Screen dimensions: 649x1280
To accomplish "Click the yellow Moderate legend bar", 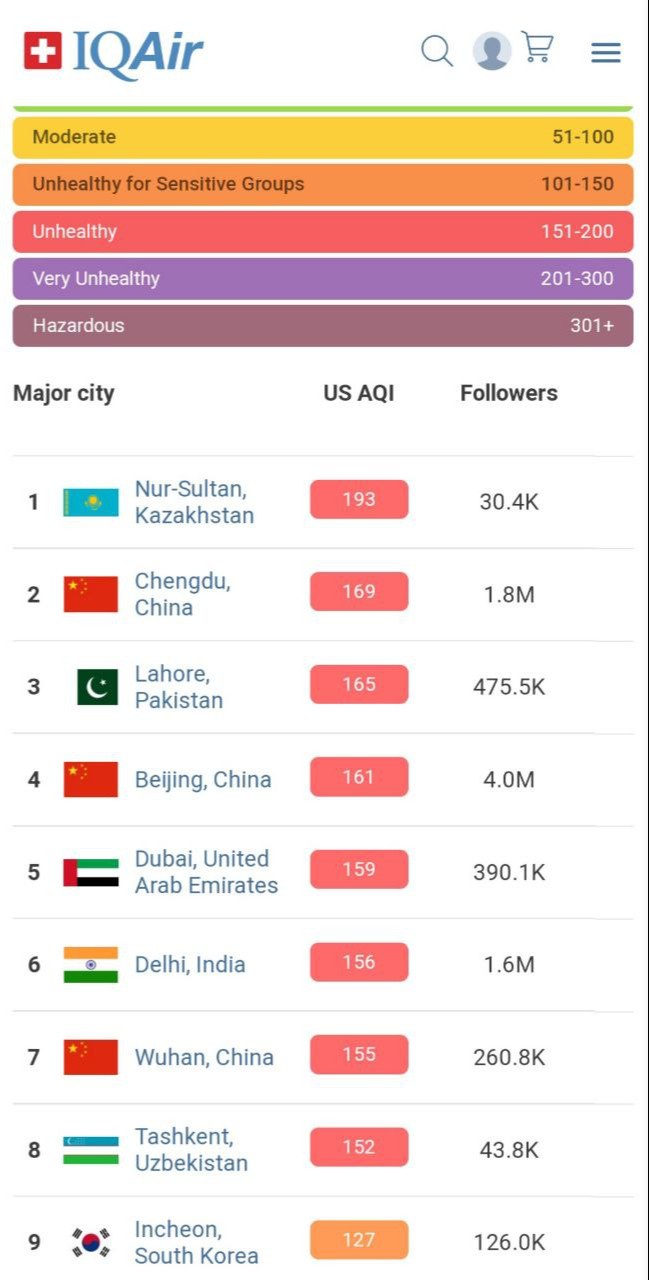I will [323, 137].
